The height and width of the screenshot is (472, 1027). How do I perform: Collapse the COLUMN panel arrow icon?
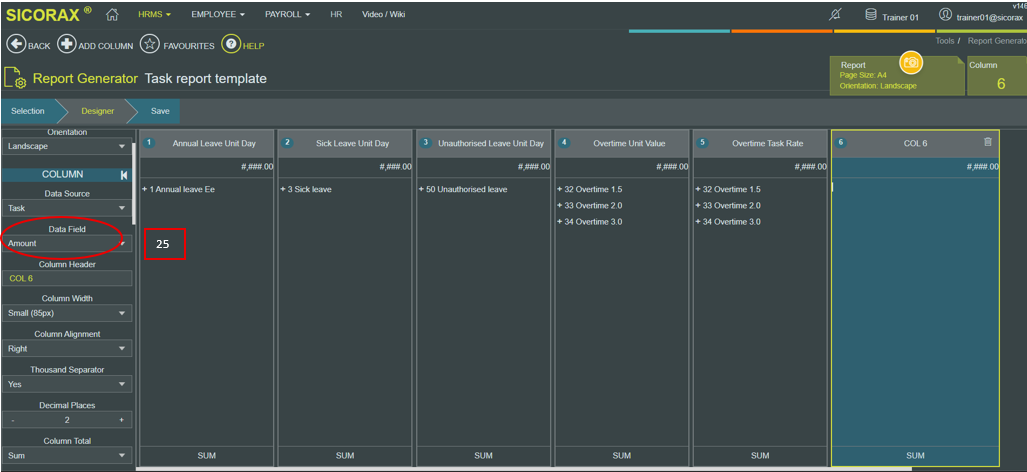124,175
